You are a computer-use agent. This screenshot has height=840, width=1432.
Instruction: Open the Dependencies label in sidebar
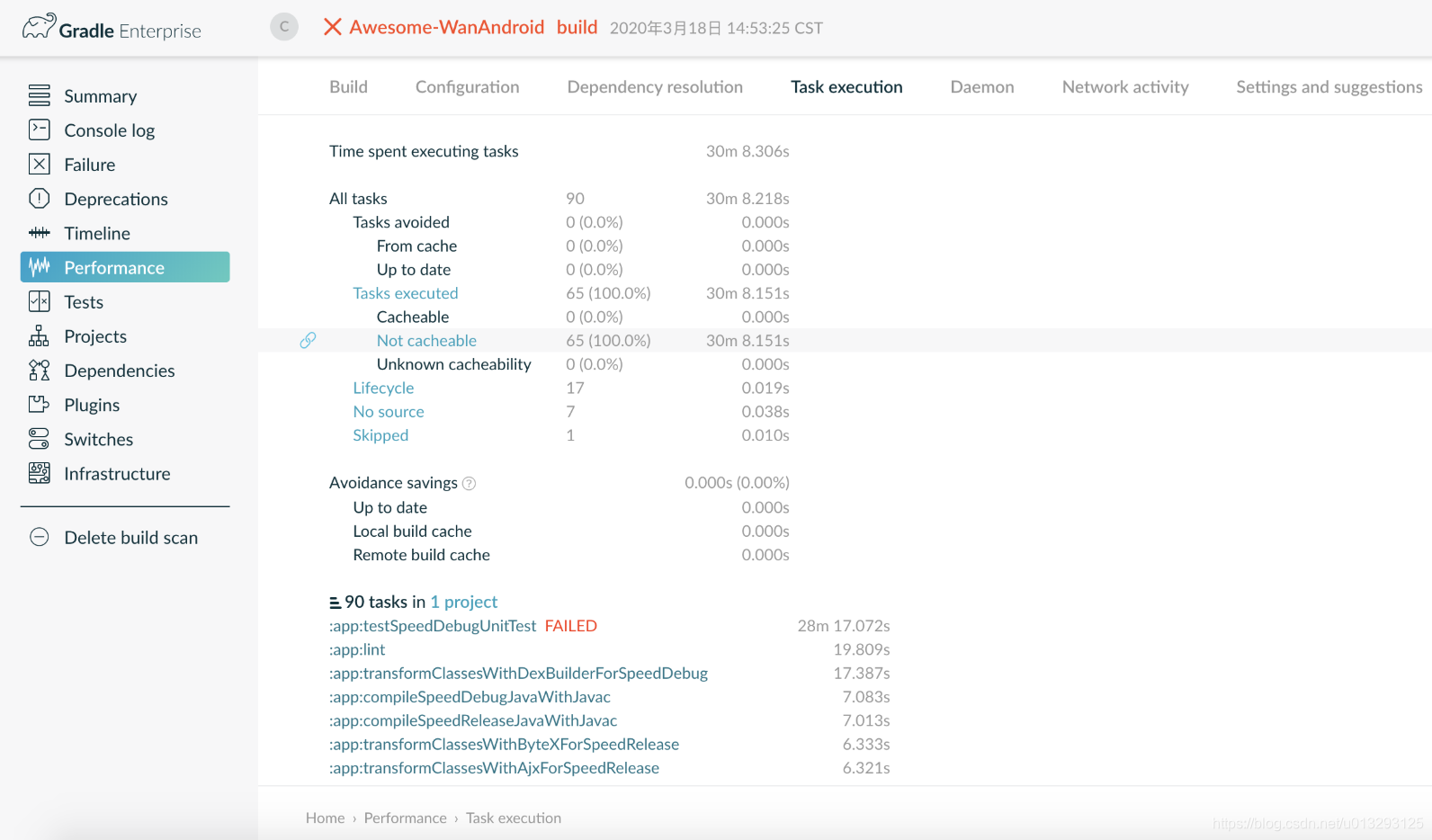coord(120,371)
